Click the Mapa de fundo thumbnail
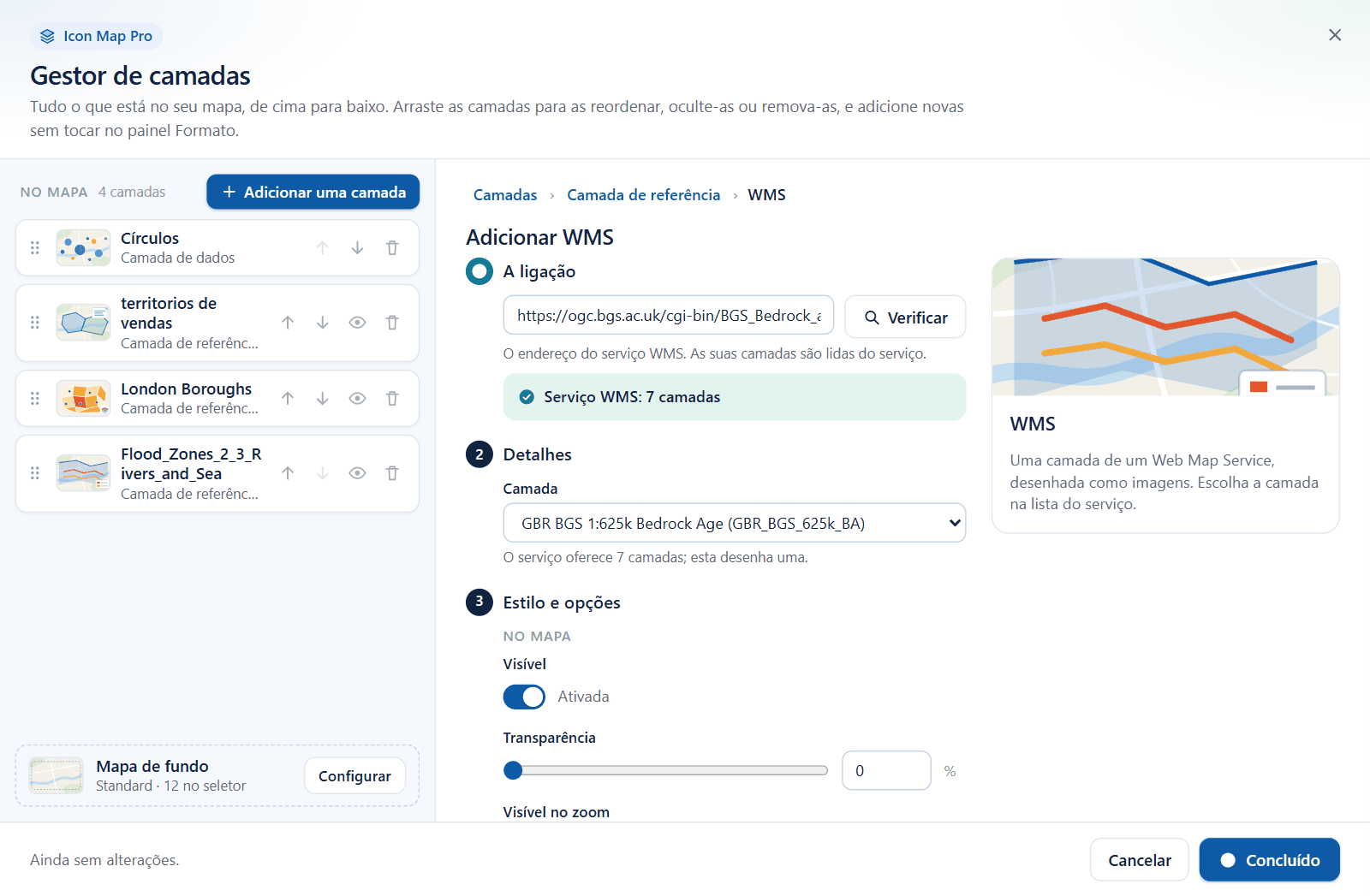 click(x=56, y=775)
